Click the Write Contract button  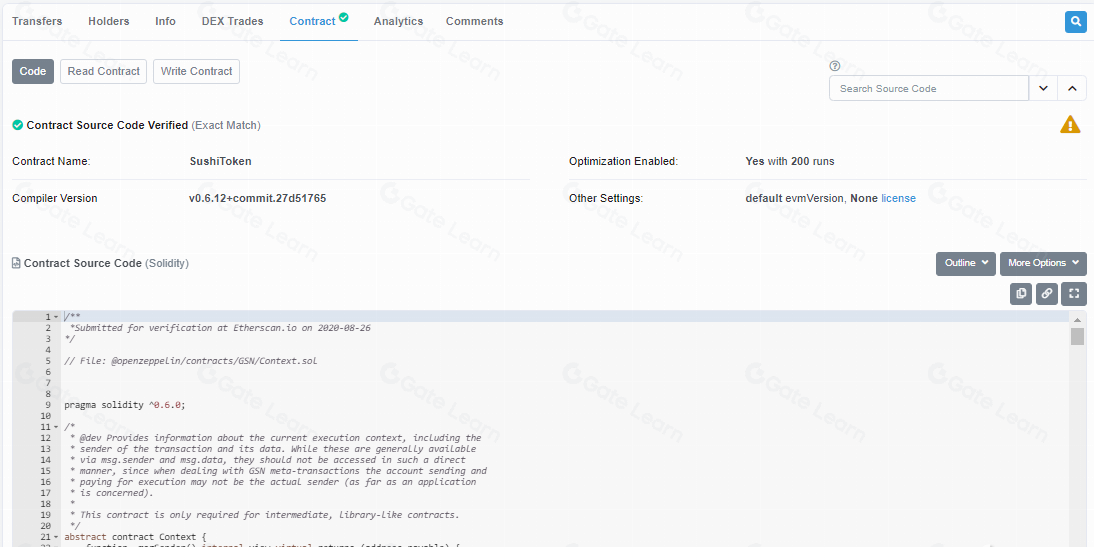(x=196, y=71)
